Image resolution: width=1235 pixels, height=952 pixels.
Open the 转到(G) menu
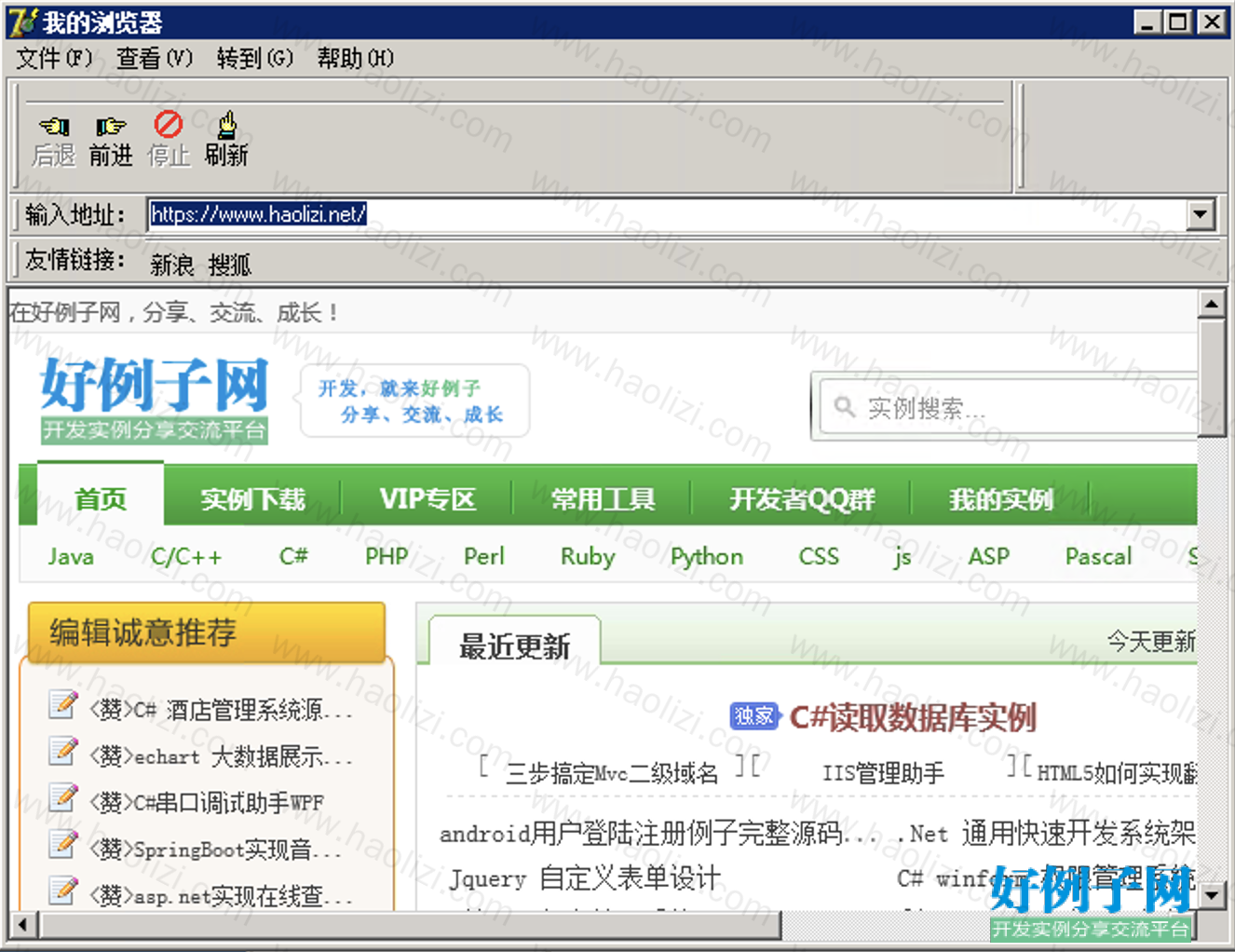(254, 59)
